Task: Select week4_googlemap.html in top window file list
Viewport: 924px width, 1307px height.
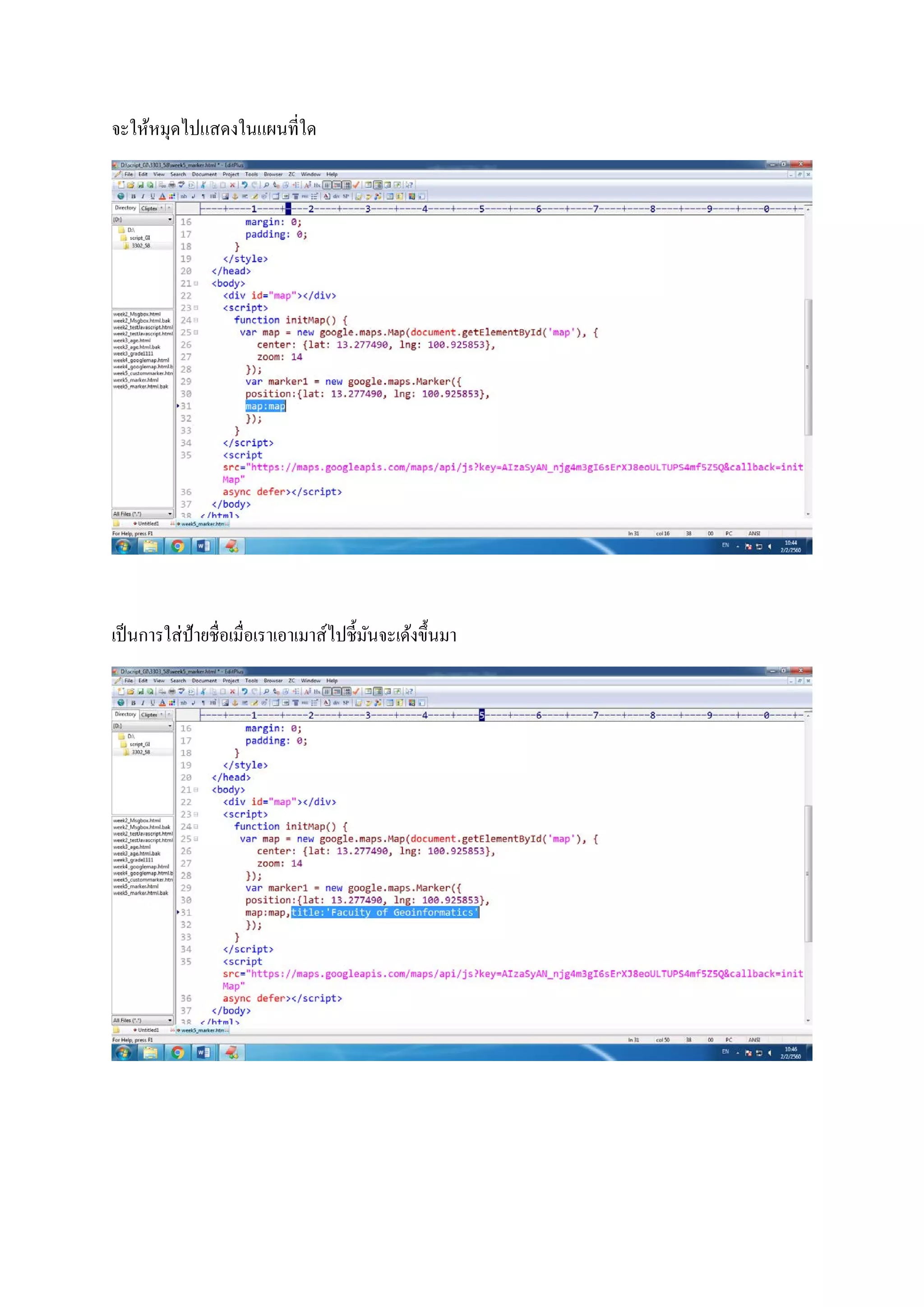Action: click(x=141, y=360)
